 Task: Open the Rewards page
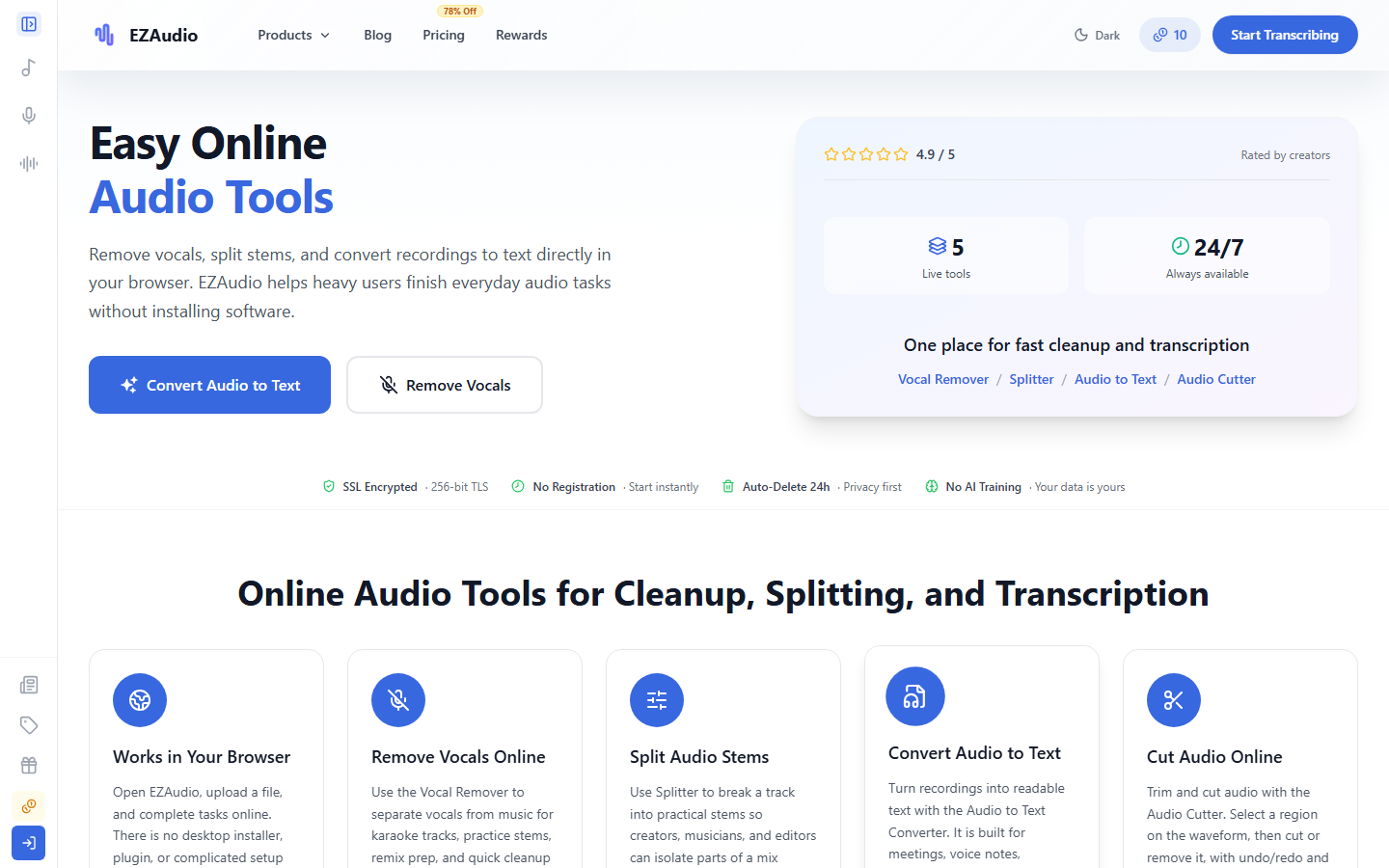522,35
